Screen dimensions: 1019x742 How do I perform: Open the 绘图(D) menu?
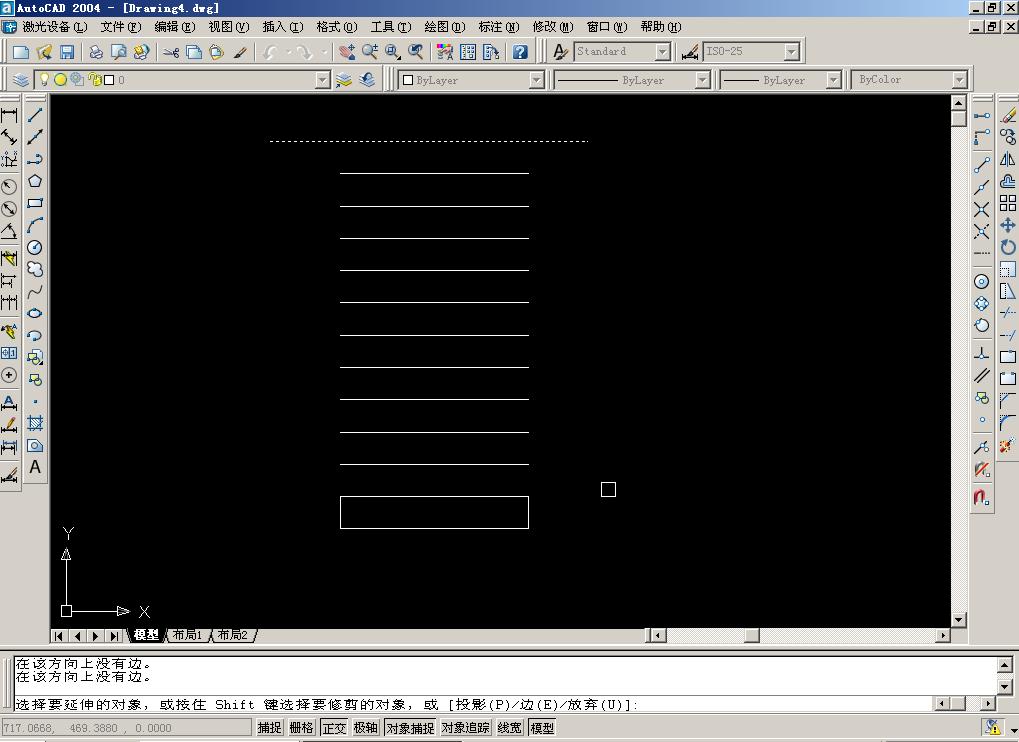[x=445, y=27]
